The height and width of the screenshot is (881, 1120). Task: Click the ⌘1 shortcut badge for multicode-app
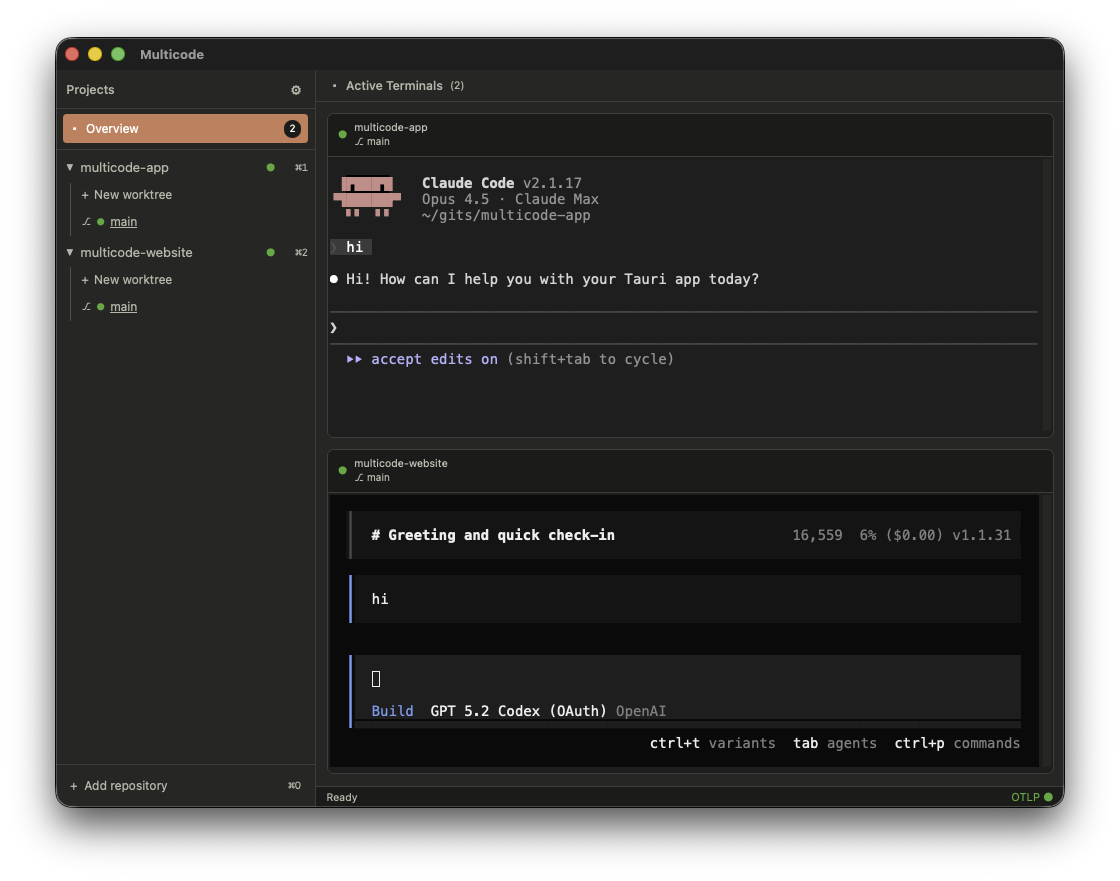pos(301,168)
